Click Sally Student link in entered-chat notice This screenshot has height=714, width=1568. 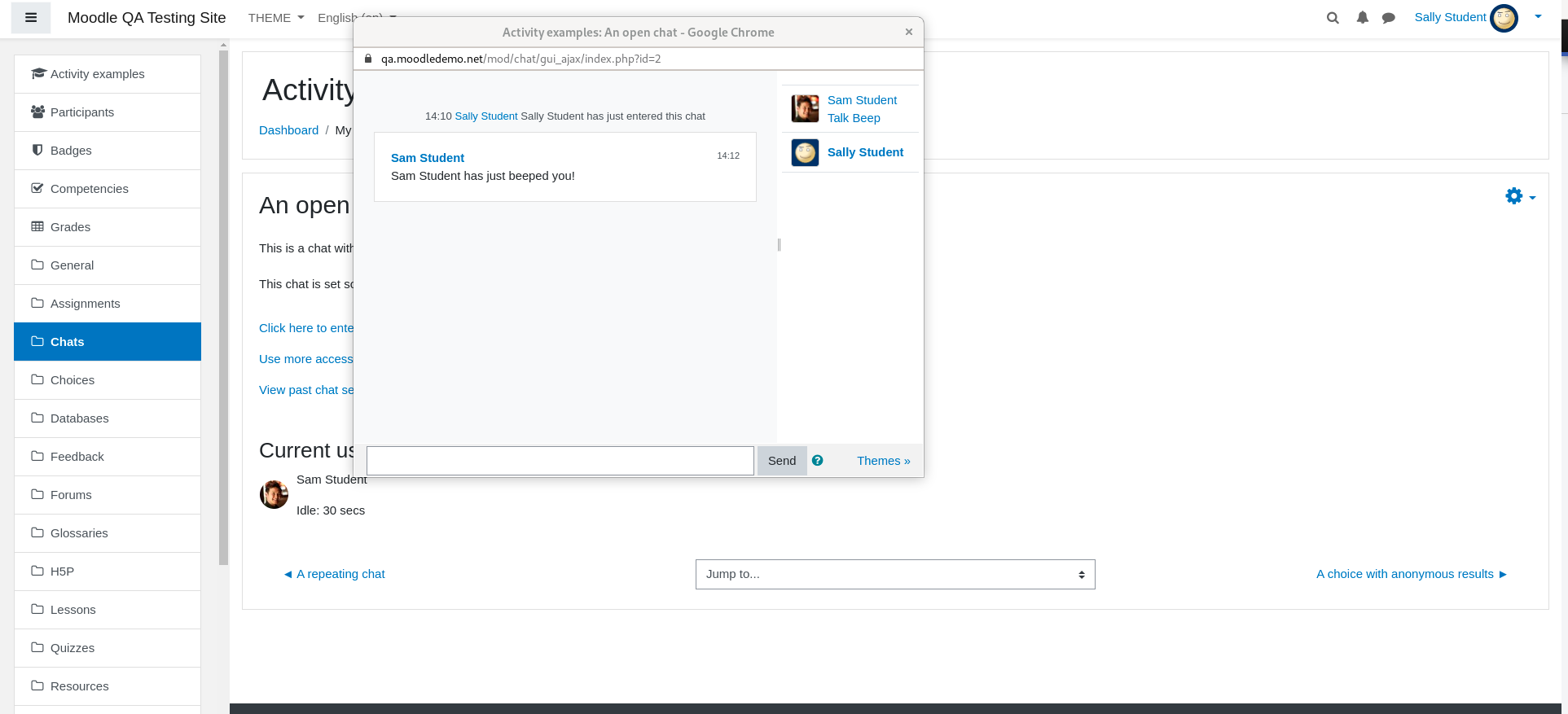pyautogui.click(x=486, y=116)
